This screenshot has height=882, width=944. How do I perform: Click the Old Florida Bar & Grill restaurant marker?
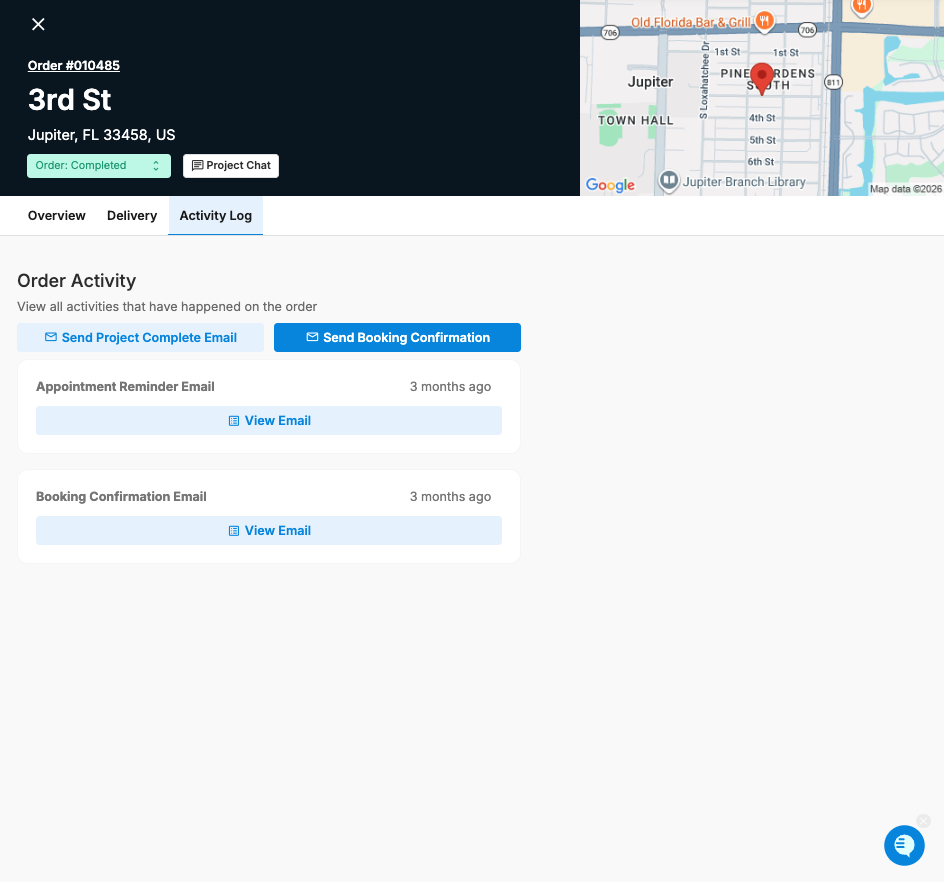click(x=765, y=22)
